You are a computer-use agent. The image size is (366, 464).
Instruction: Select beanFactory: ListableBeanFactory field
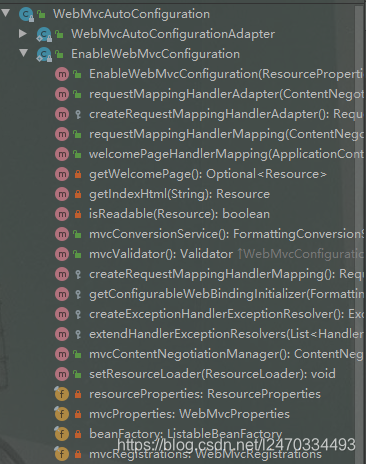tap(186, 434)
